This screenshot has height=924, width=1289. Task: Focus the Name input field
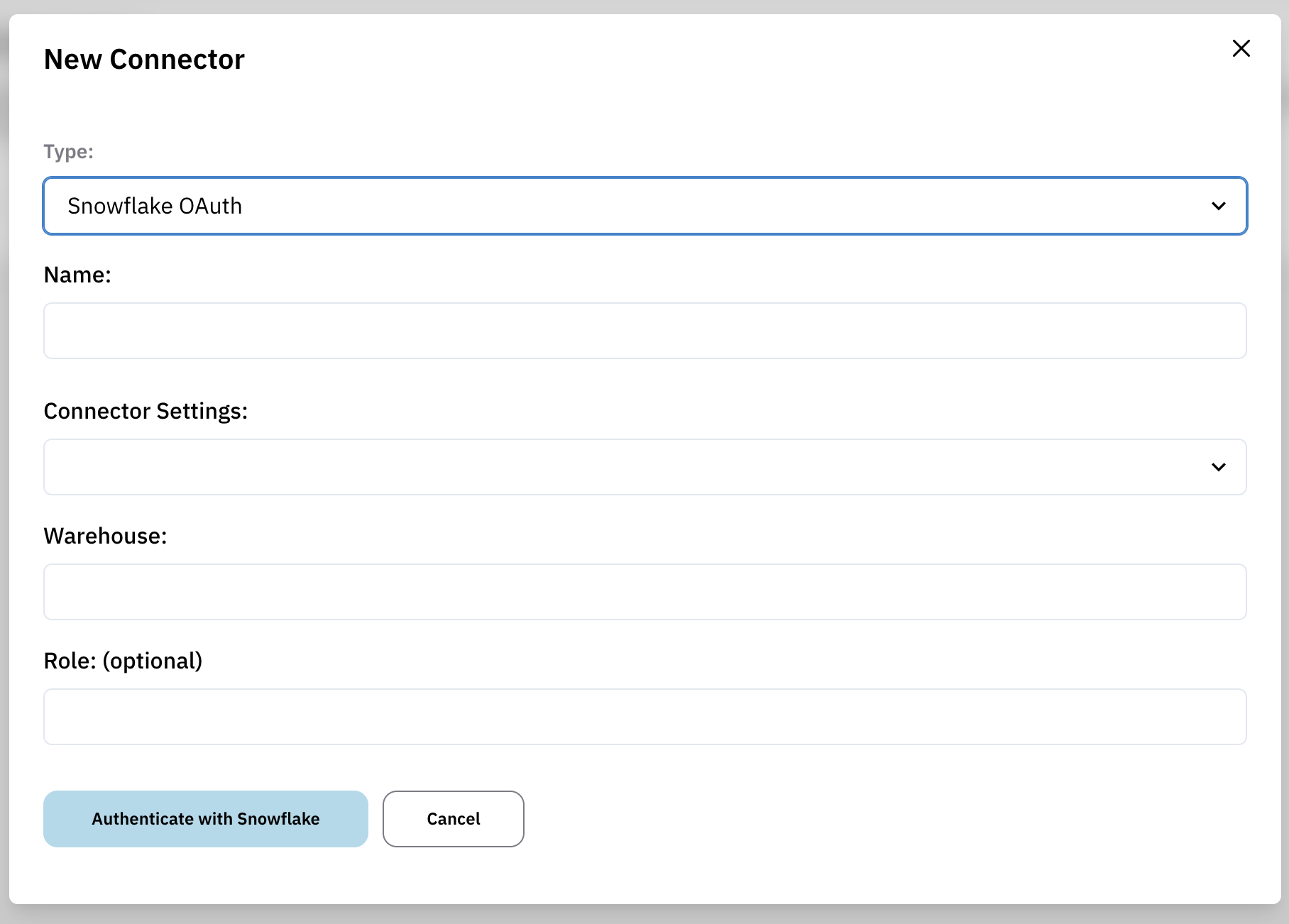(644, 331)
